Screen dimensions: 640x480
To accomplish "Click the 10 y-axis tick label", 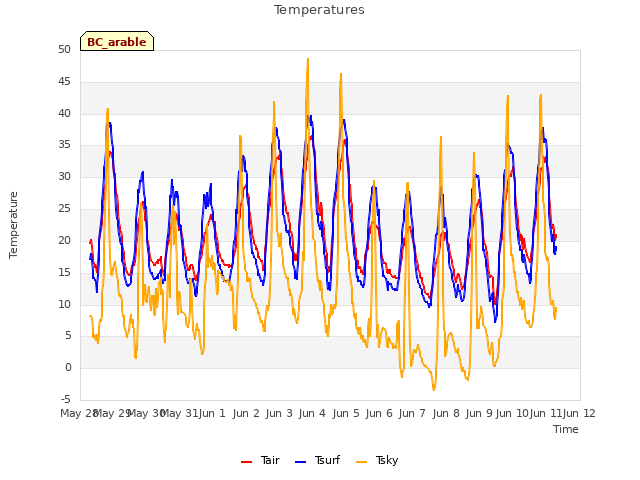I will pos(64,304).
